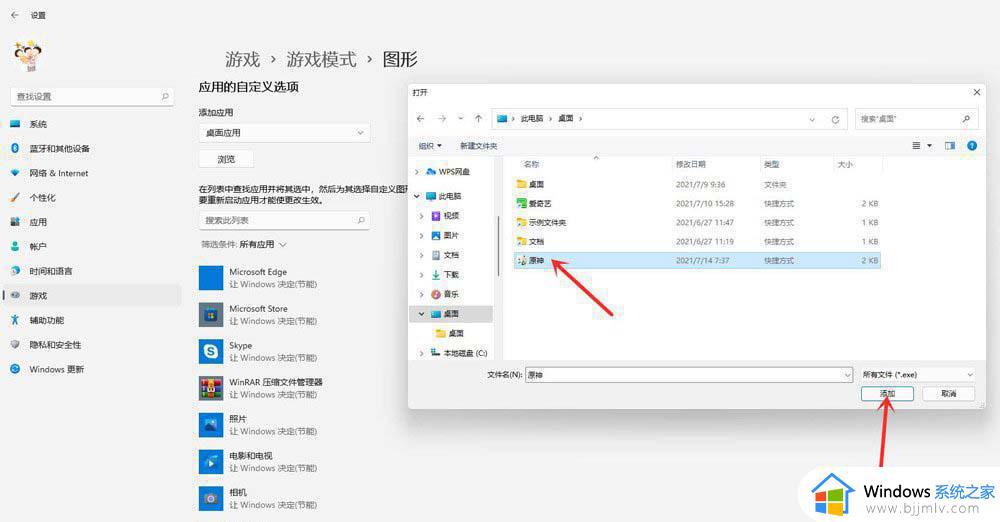Click the up-one-level arrow in 打开 dialog
The width and height of the screenshot is (1000, 522).
[478, 119]
